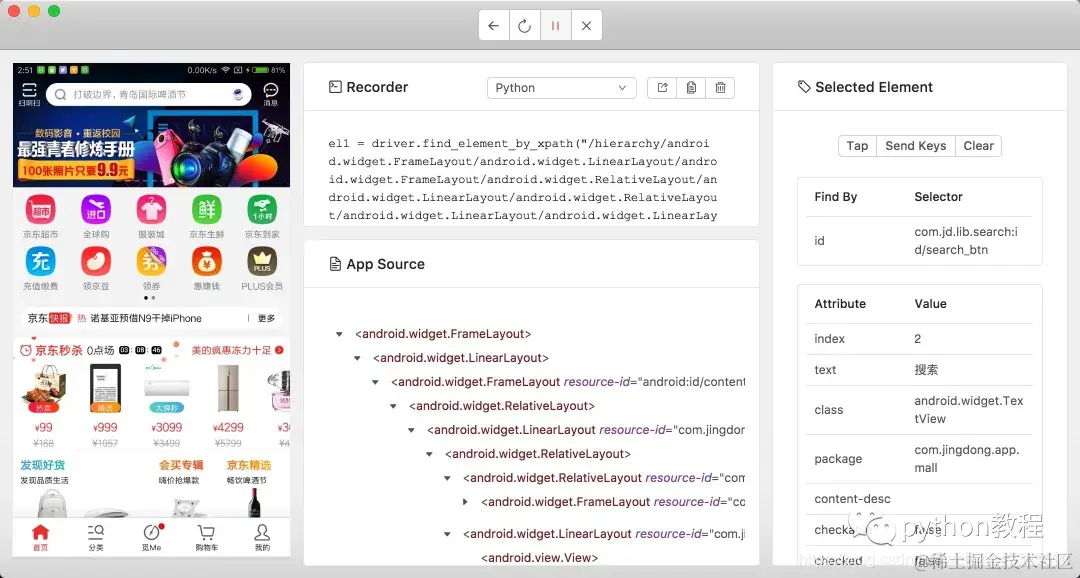The width and height of the screenshot is (1080, 578).
Task: Select the android.view.View tree node
Action: point(539,558)
